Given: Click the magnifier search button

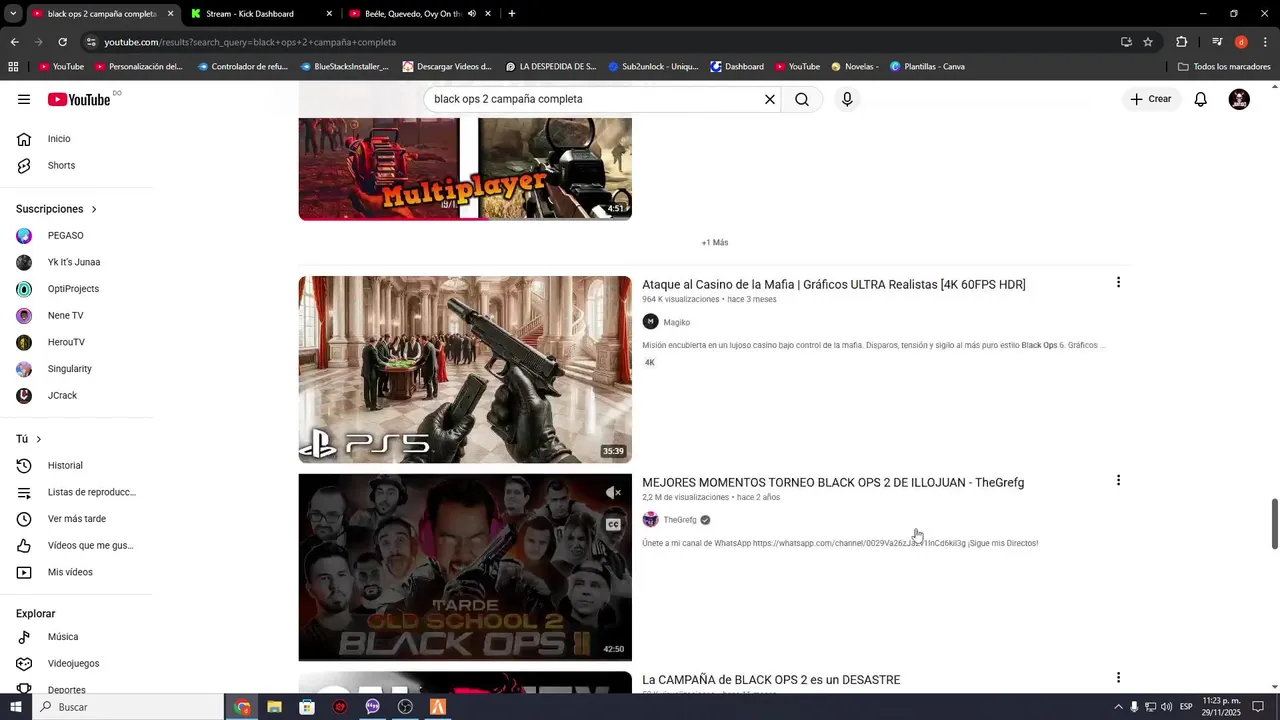Looking at the screenshot, I should (802, 99).
